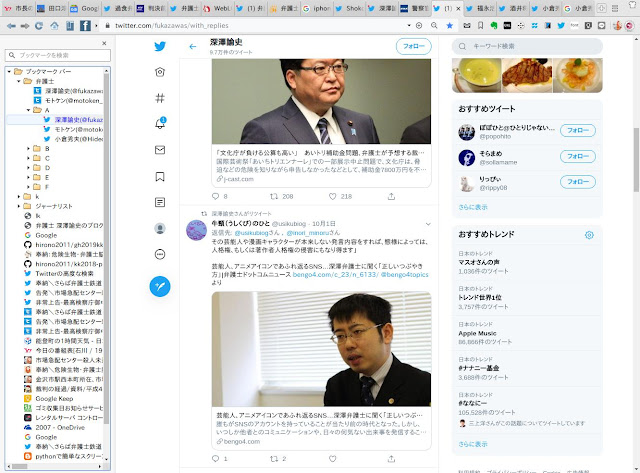Viewport: 640px width, 473px height.
Task: Open the zoom magnifier icon in the address bar
Action: 434,25
